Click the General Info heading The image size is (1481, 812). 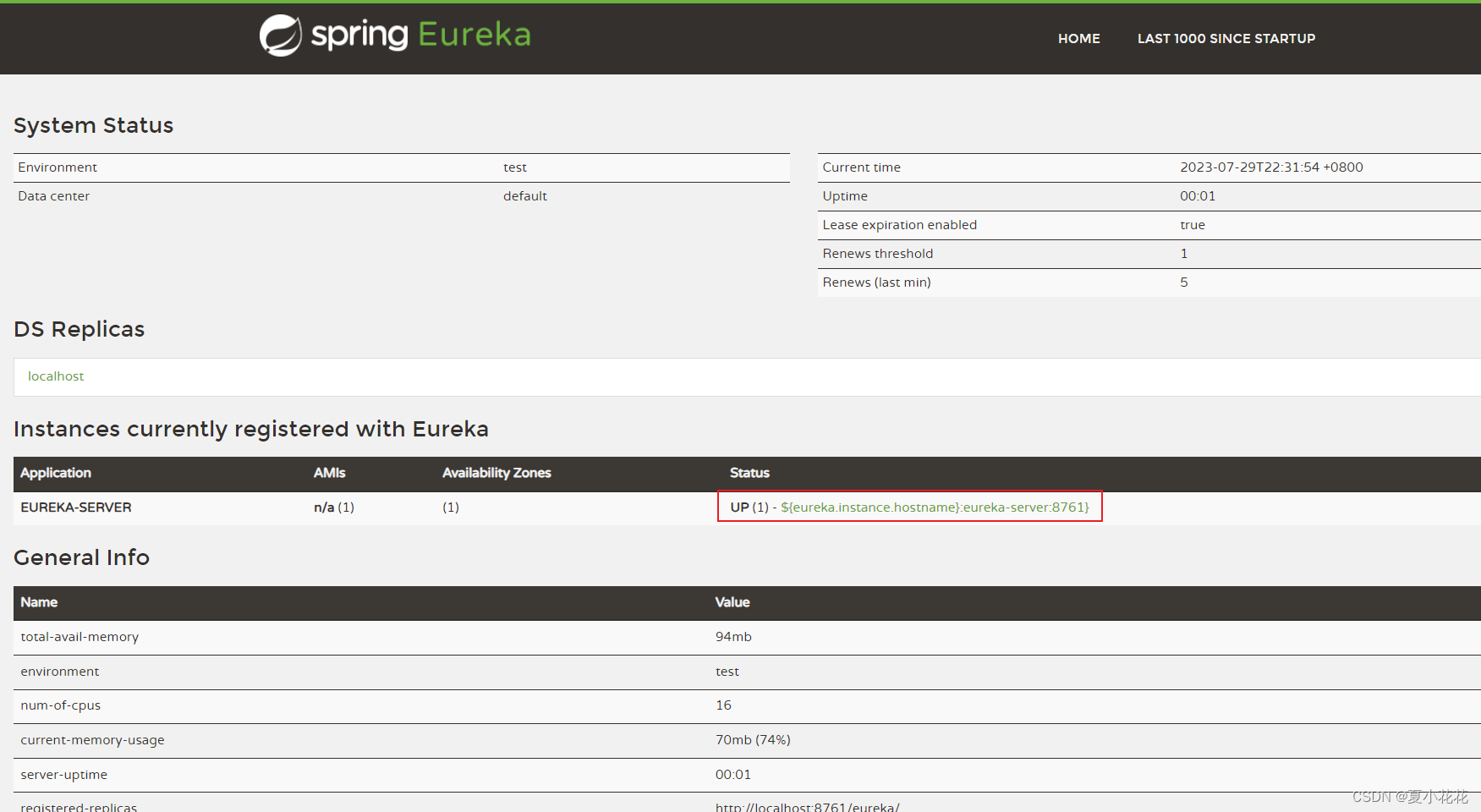coord(81,557)
